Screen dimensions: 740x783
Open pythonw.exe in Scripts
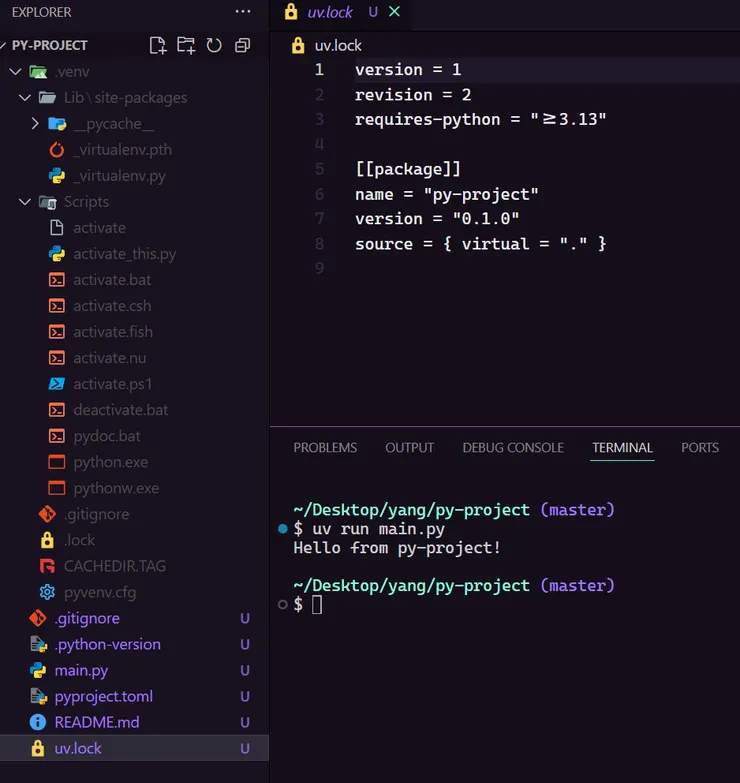[116, 488]
